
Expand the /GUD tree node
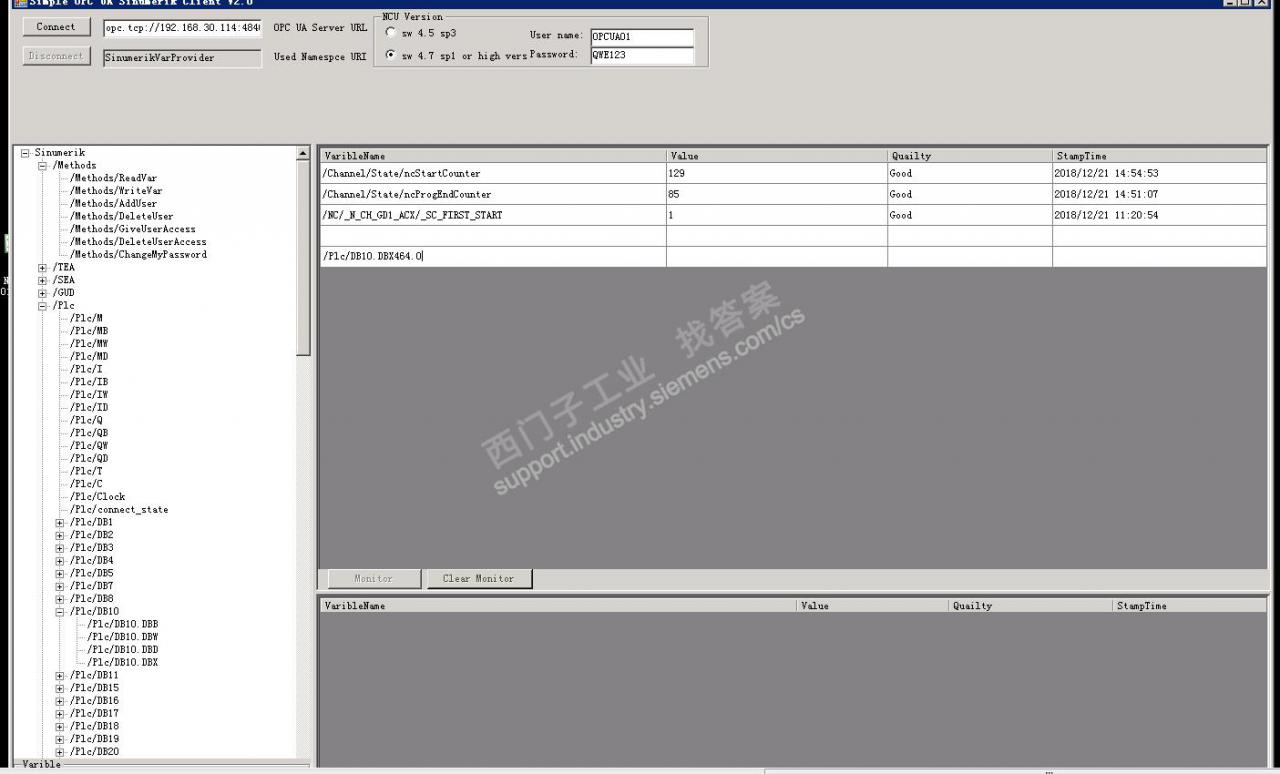pos(43,294)
